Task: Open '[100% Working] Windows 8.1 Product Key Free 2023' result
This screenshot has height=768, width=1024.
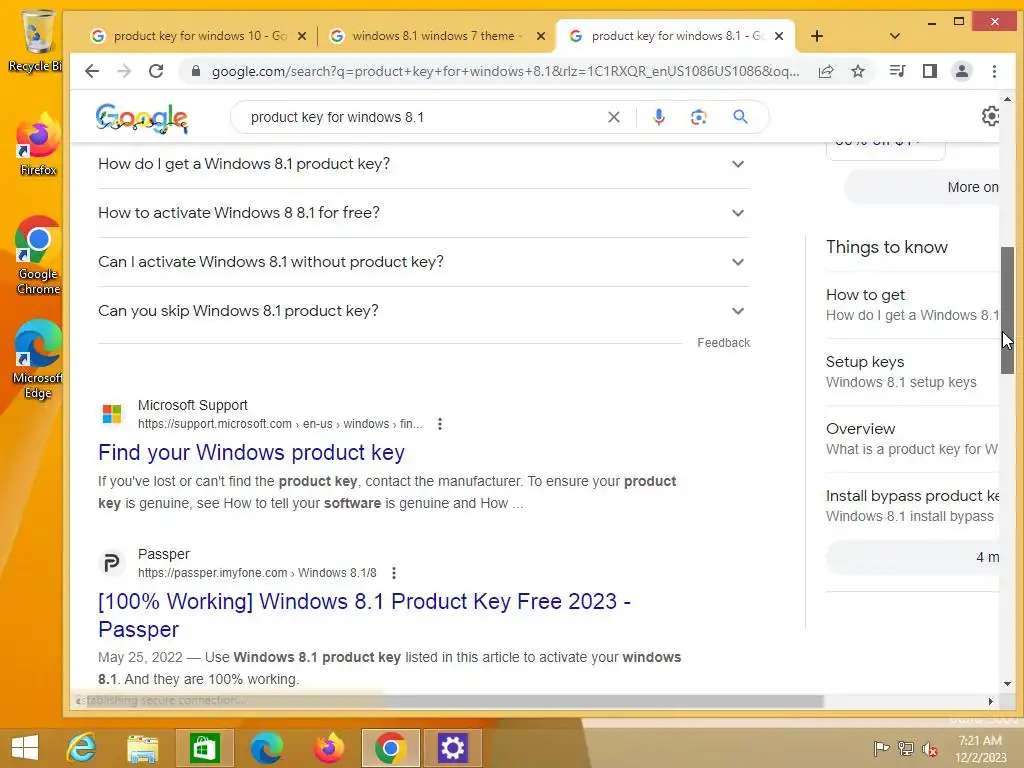Action: 364,615
